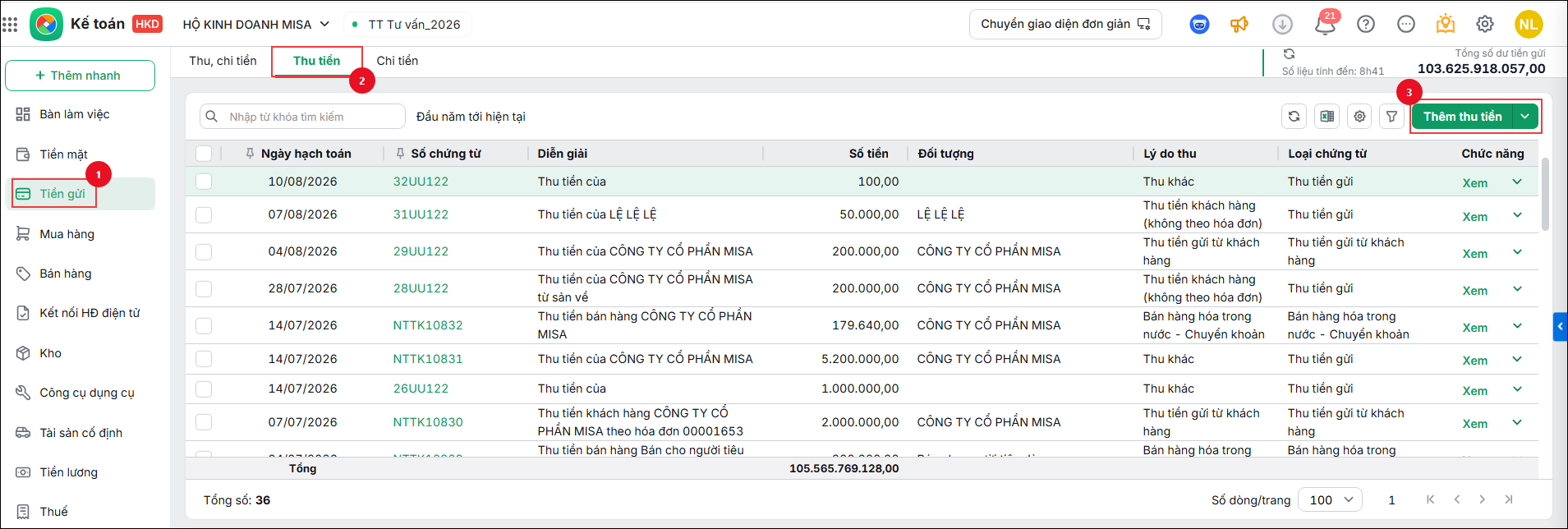The image size is (1568, 529).
Task: Open the table column settings gear icon
Action: (1359, 117)
